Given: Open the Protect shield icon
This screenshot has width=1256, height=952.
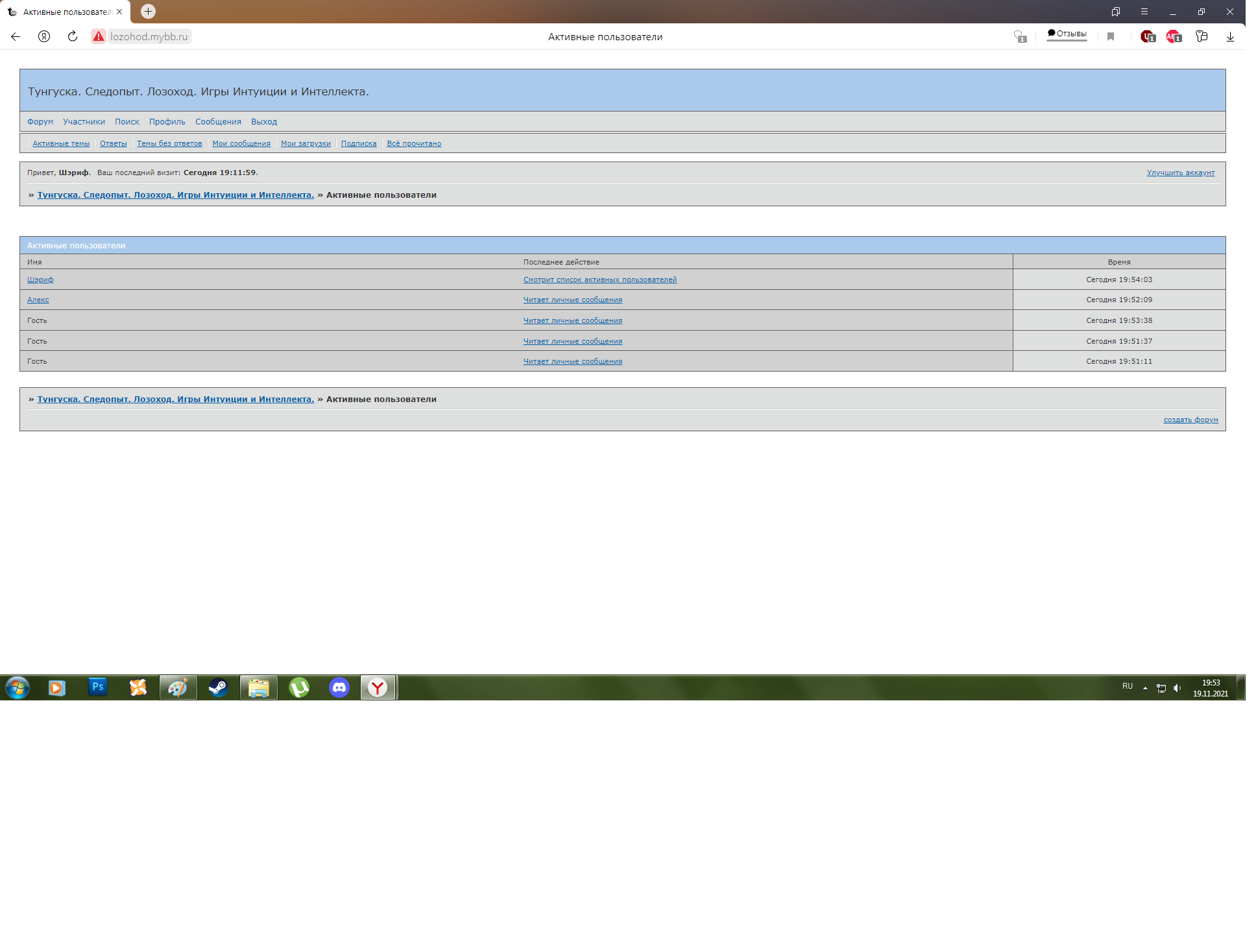Looking at the screenshot, I should (x=1020, y=37).
